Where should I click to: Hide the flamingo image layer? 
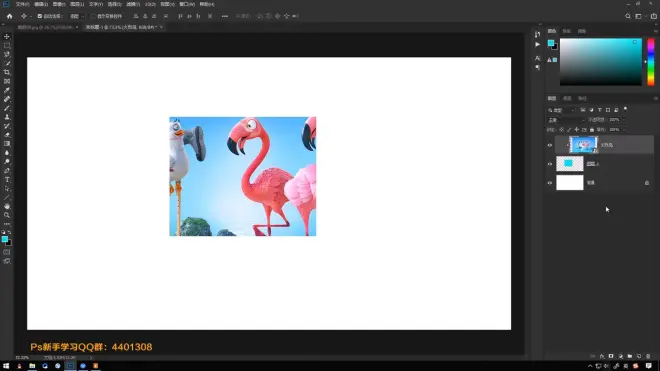point(550,145)
